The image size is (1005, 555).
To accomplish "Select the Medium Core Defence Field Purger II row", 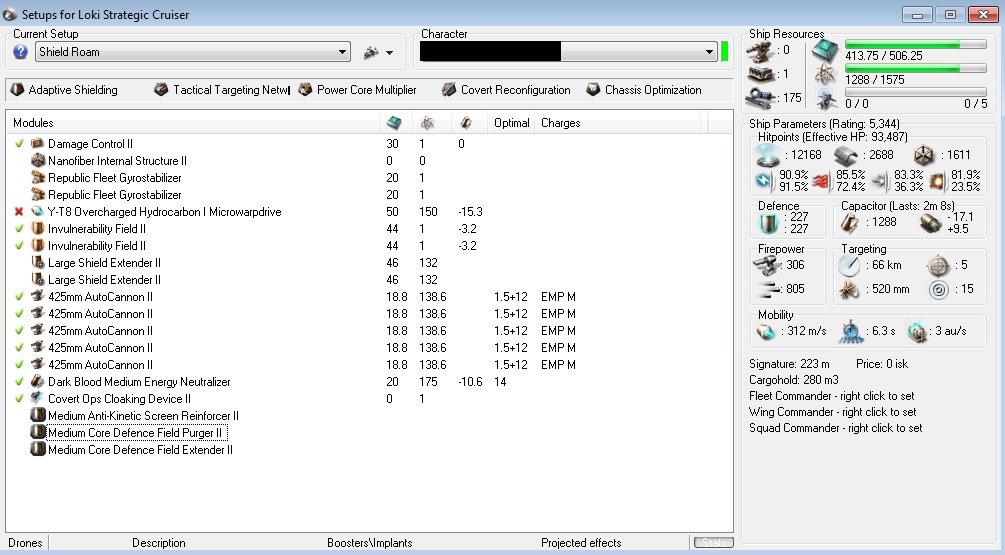I will coord(369,433).
